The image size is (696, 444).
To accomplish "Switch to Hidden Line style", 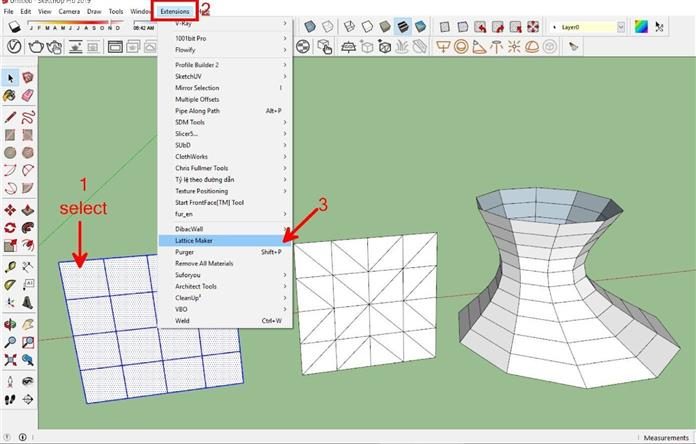I will [x=367, y=27].
